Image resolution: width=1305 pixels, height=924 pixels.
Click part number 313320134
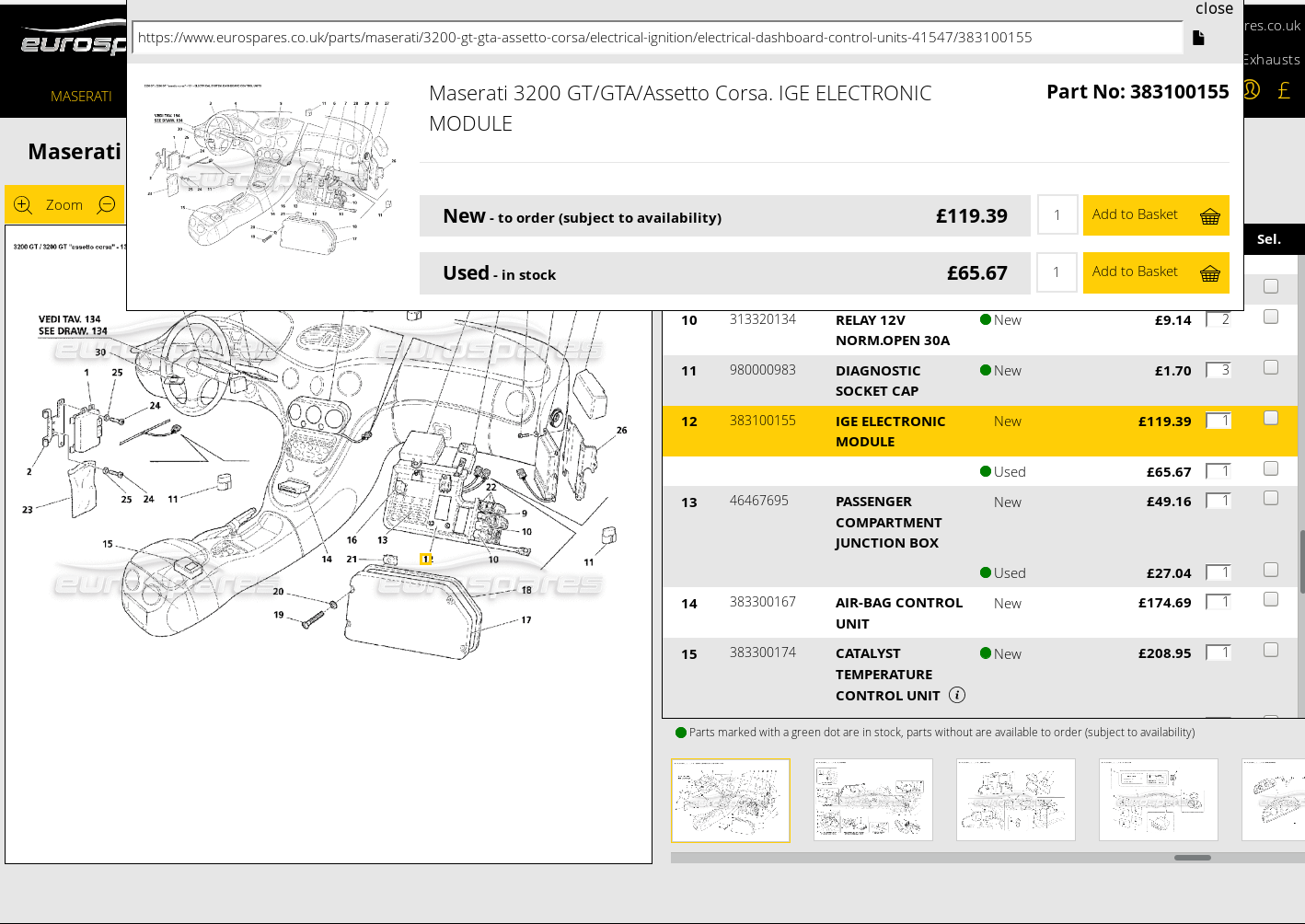(763, 319)
